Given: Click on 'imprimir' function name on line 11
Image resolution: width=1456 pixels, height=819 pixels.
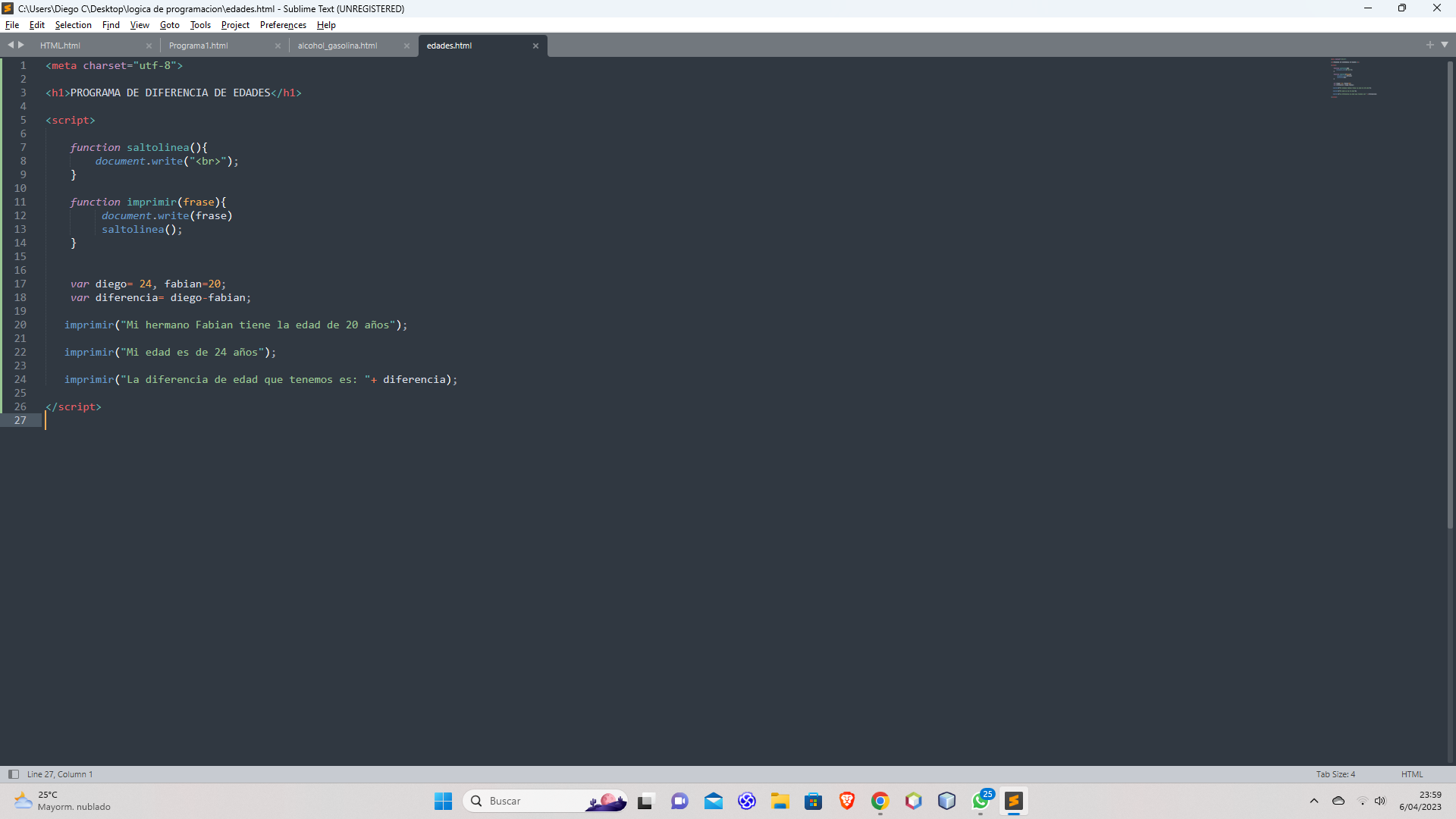Looking at the screenshot, I should pyautogui.click(x=152, y=202).
